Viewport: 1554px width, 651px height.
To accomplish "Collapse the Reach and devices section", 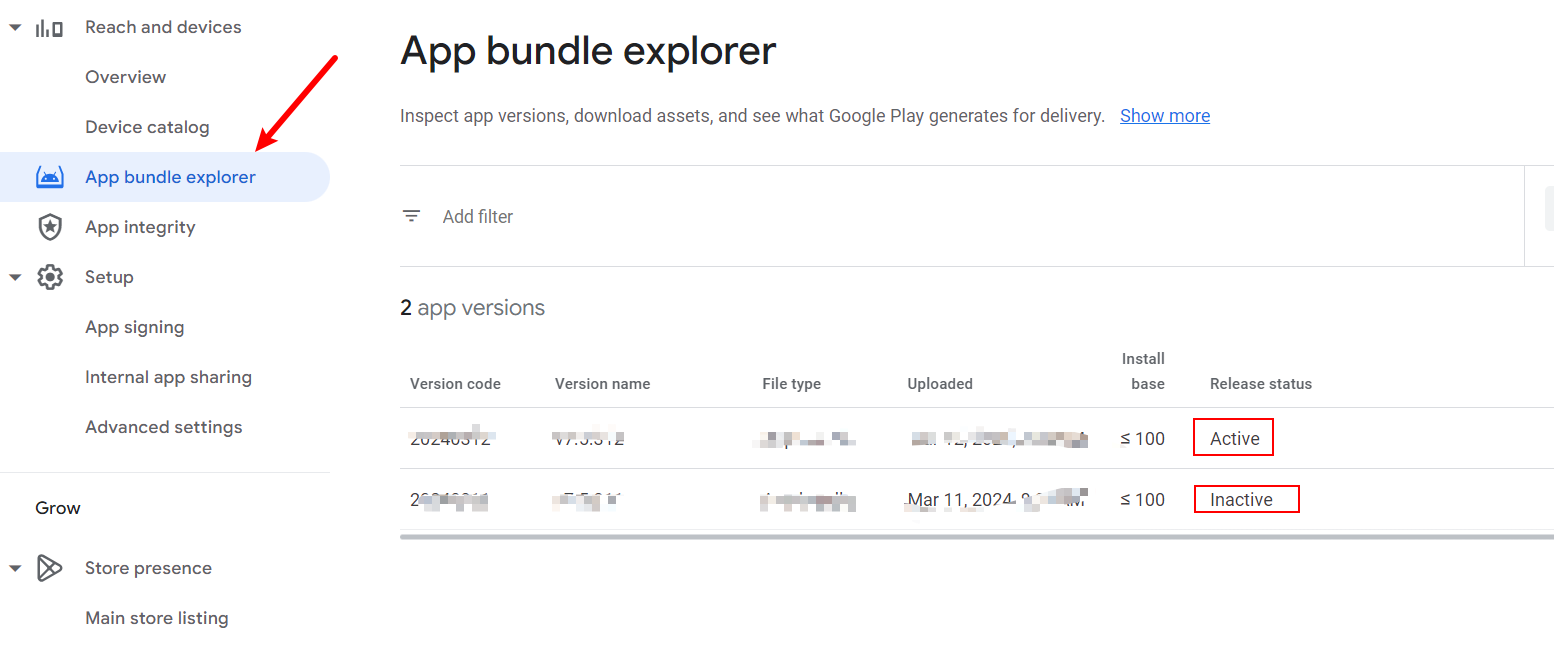I will (x=15, y=28).
